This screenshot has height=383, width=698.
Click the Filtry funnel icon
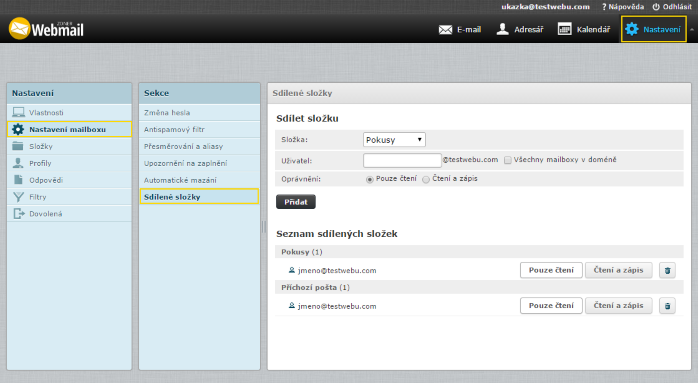pos(18,197)
